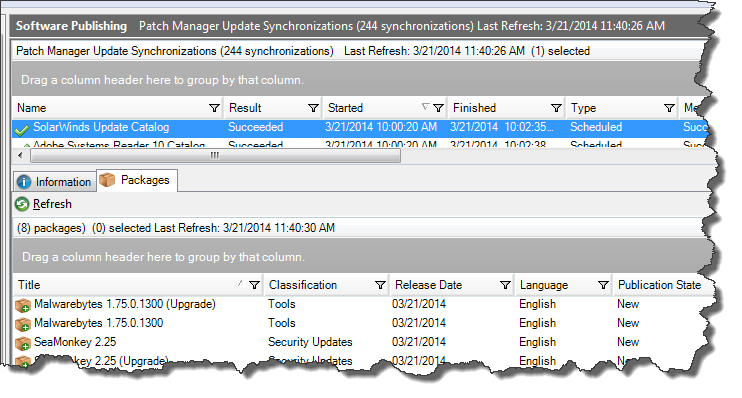Image resolution: width=742 pixels, height=398 pixels.
Task: Sort by the Publication State column header
Action: (x=661, y=285)
